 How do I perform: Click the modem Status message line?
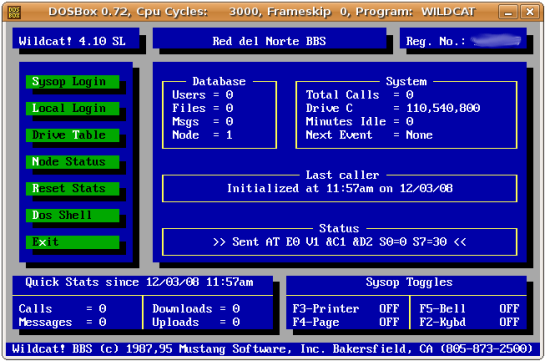click(x=340, y=241)
